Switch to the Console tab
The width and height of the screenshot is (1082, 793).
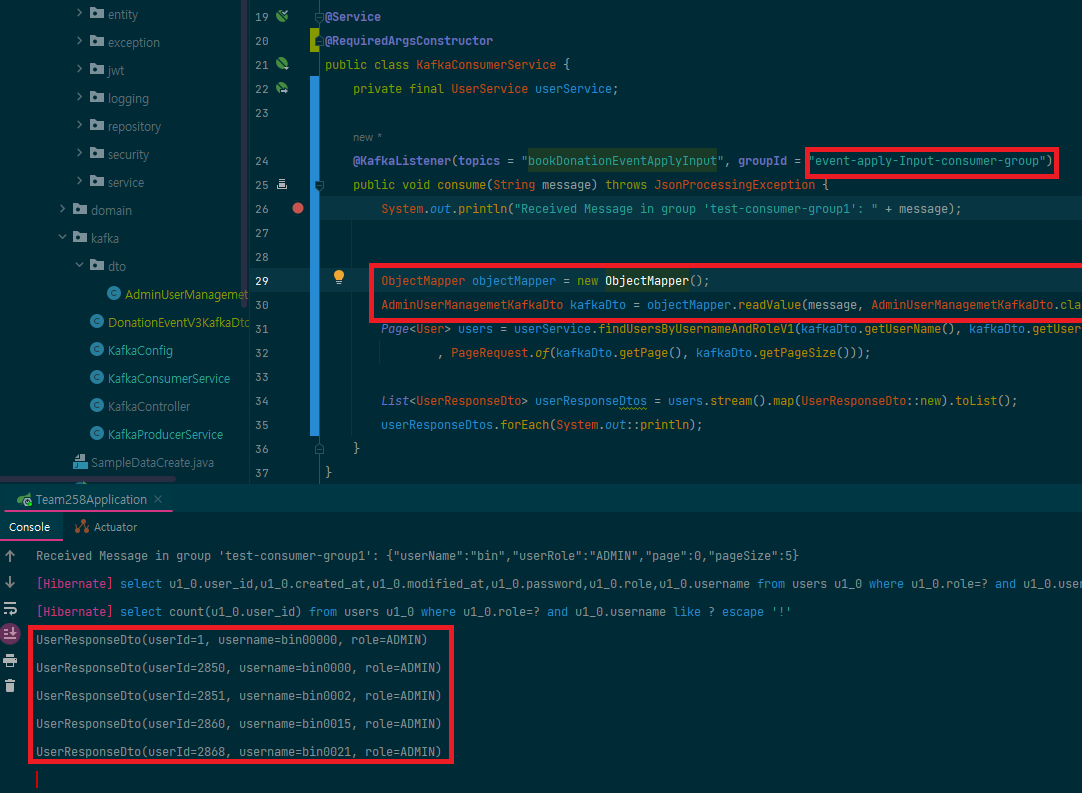click(x=29, y=527)
